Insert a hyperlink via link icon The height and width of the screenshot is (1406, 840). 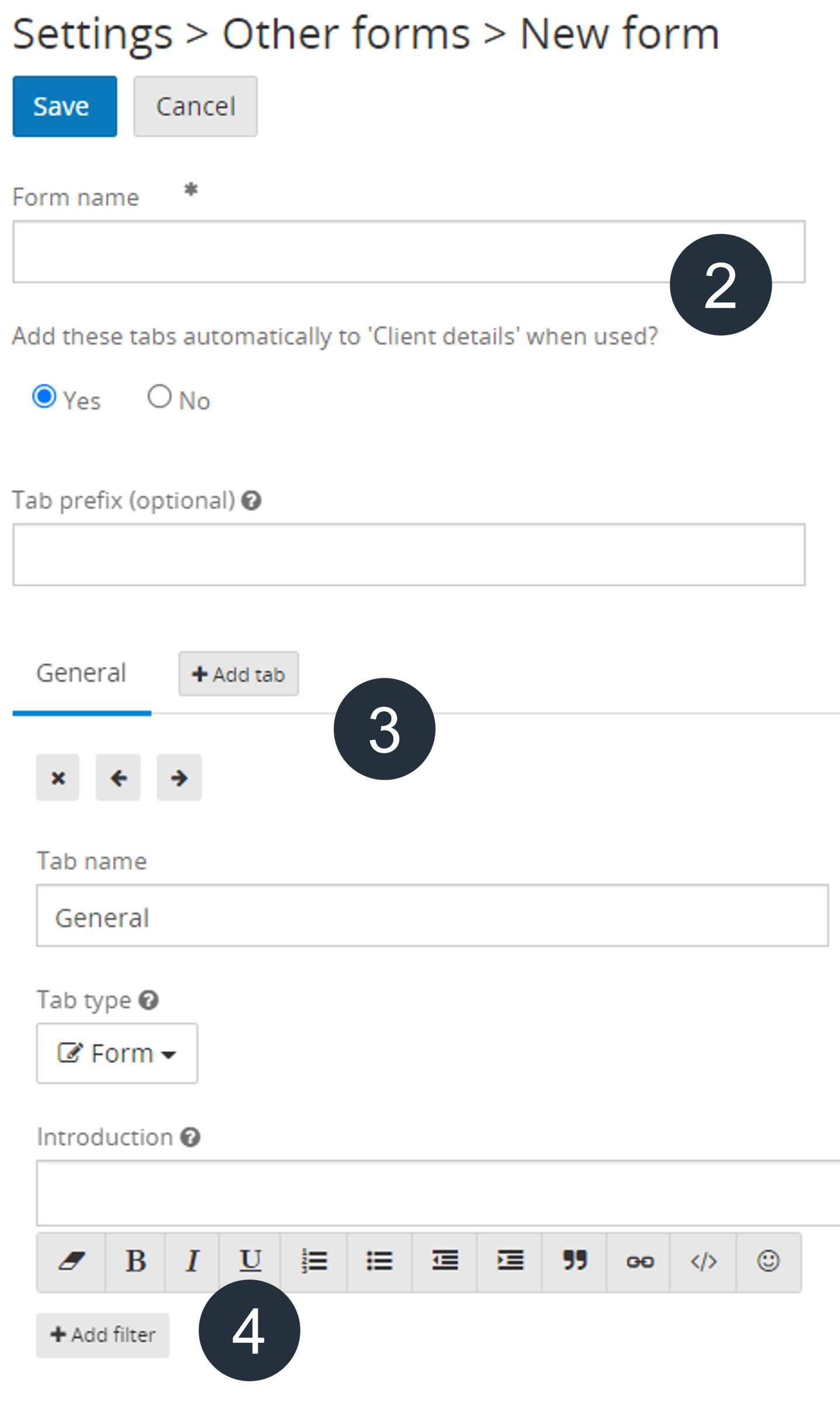pyautogui.click(x=639, y=1262)
